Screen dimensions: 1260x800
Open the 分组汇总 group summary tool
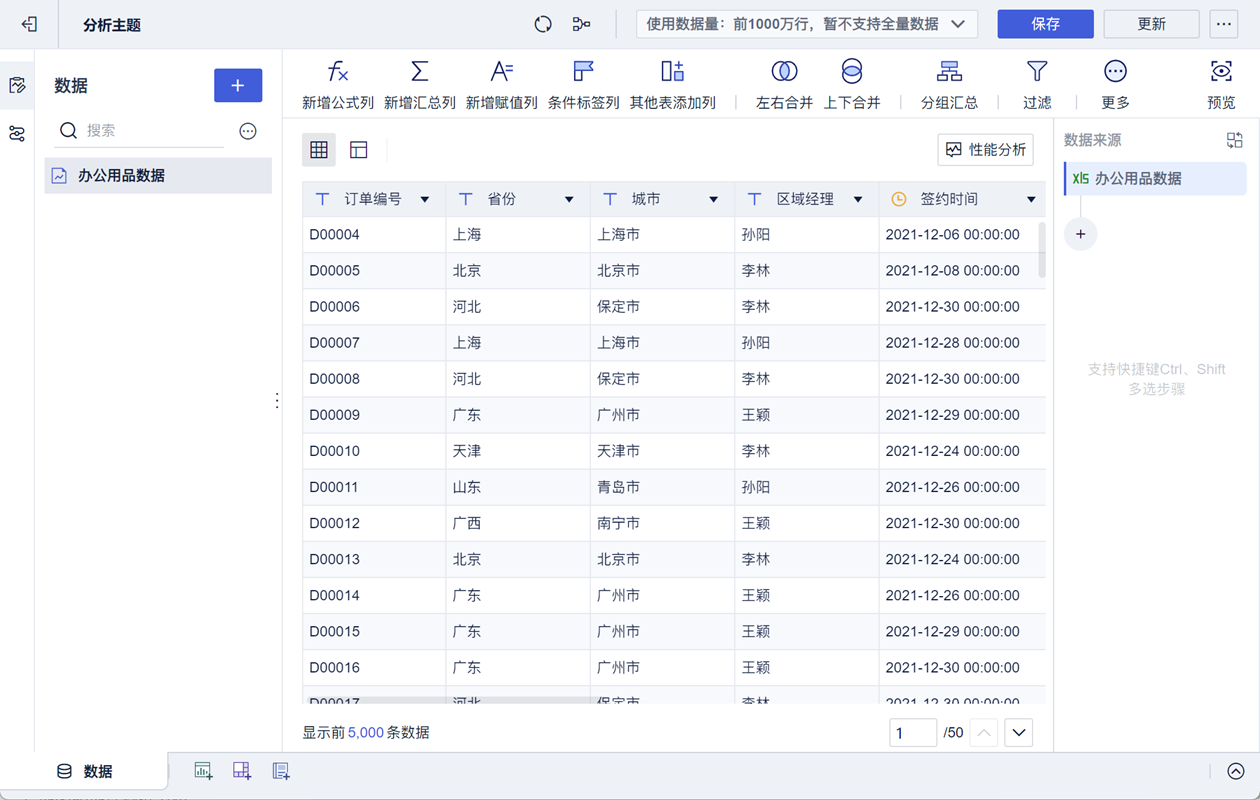(x=949, y=72)
